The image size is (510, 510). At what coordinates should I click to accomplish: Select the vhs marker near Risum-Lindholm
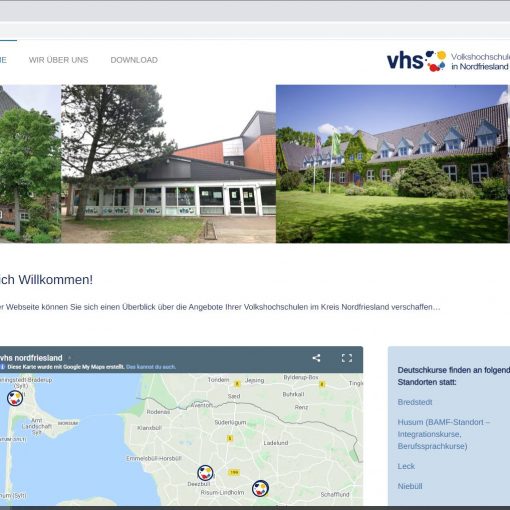coord(260,488)
